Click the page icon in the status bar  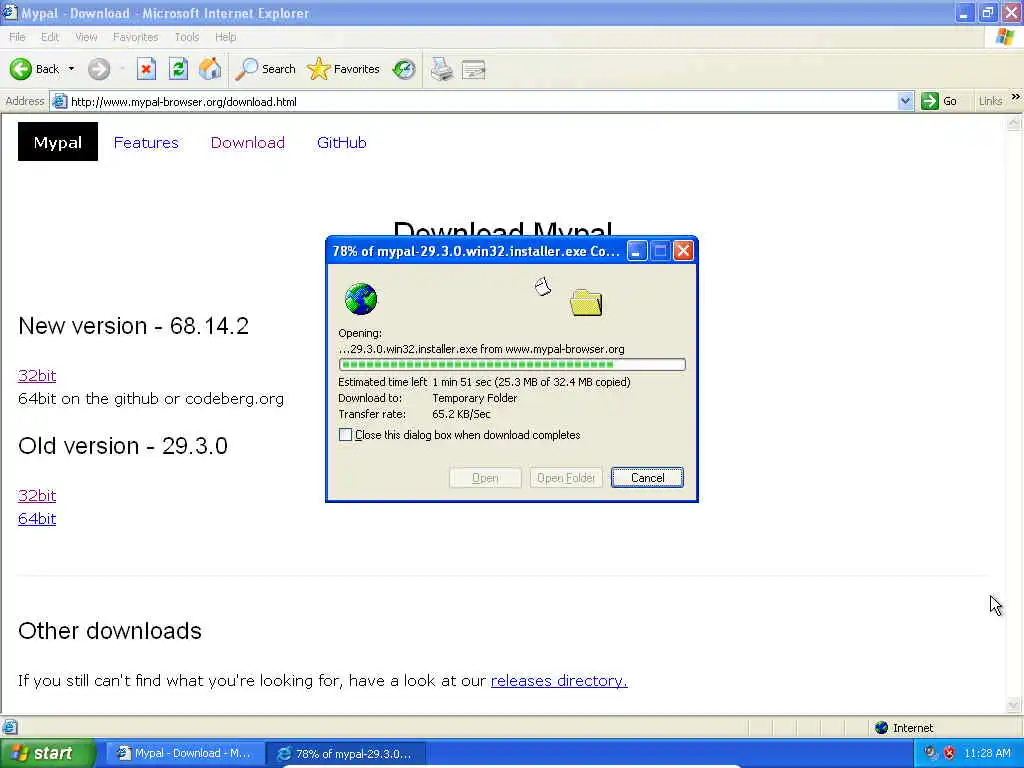point(9,727)
